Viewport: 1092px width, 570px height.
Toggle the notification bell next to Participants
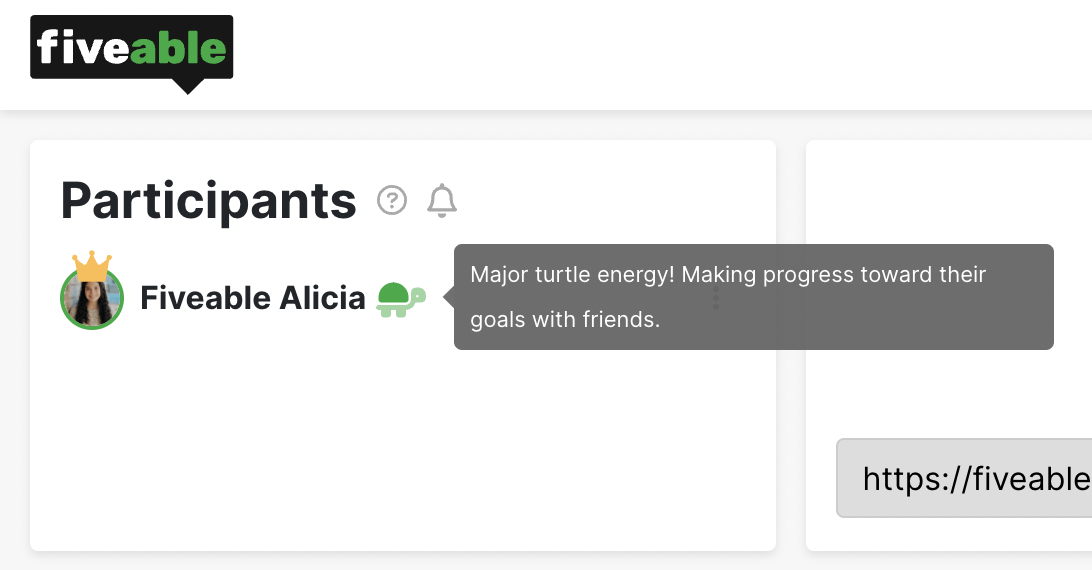[442, 201]
